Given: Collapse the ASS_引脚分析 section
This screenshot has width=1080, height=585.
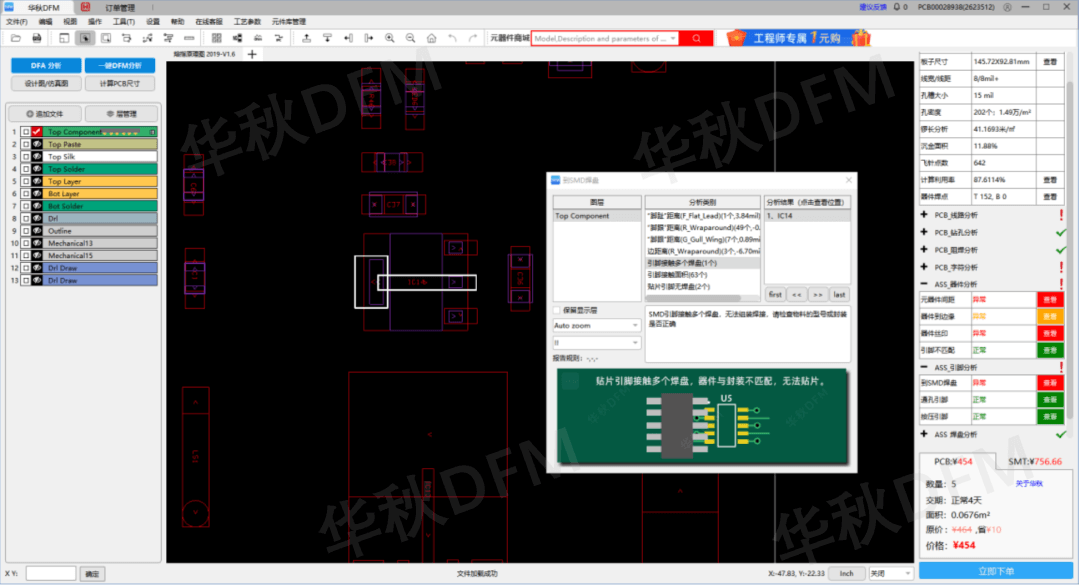Looking at the screenshot, I should (x=924, y=367).
